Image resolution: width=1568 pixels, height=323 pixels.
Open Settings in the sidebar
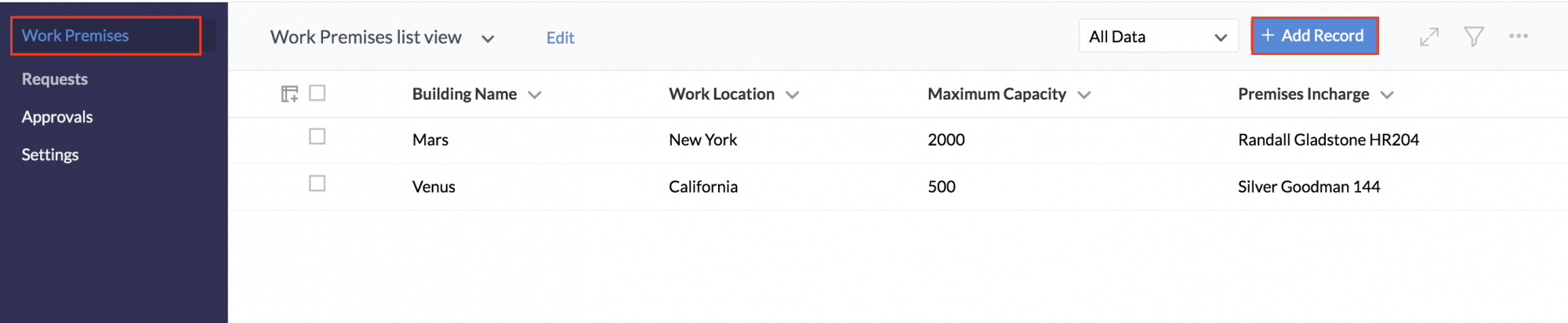50,154
